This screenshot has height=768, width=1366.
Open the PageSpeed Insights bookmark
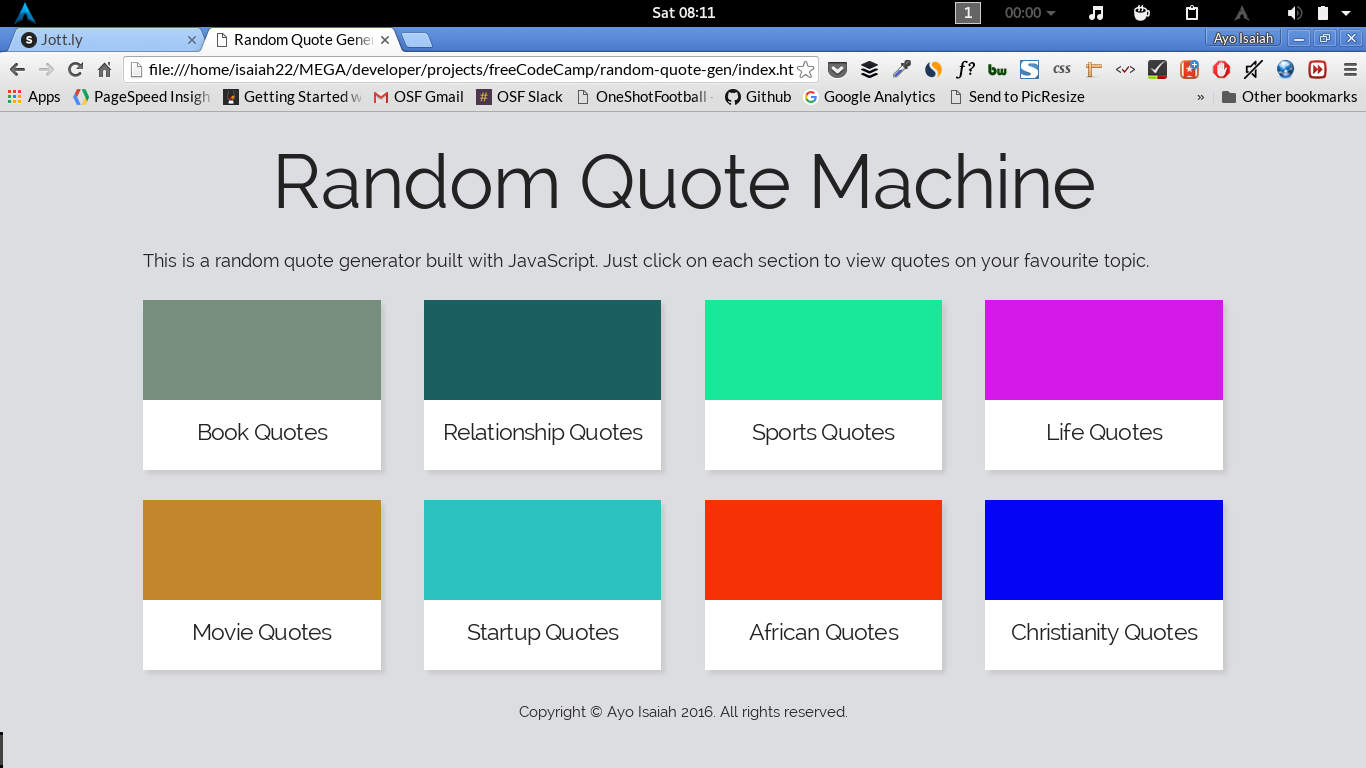click(x=142, y=97)
